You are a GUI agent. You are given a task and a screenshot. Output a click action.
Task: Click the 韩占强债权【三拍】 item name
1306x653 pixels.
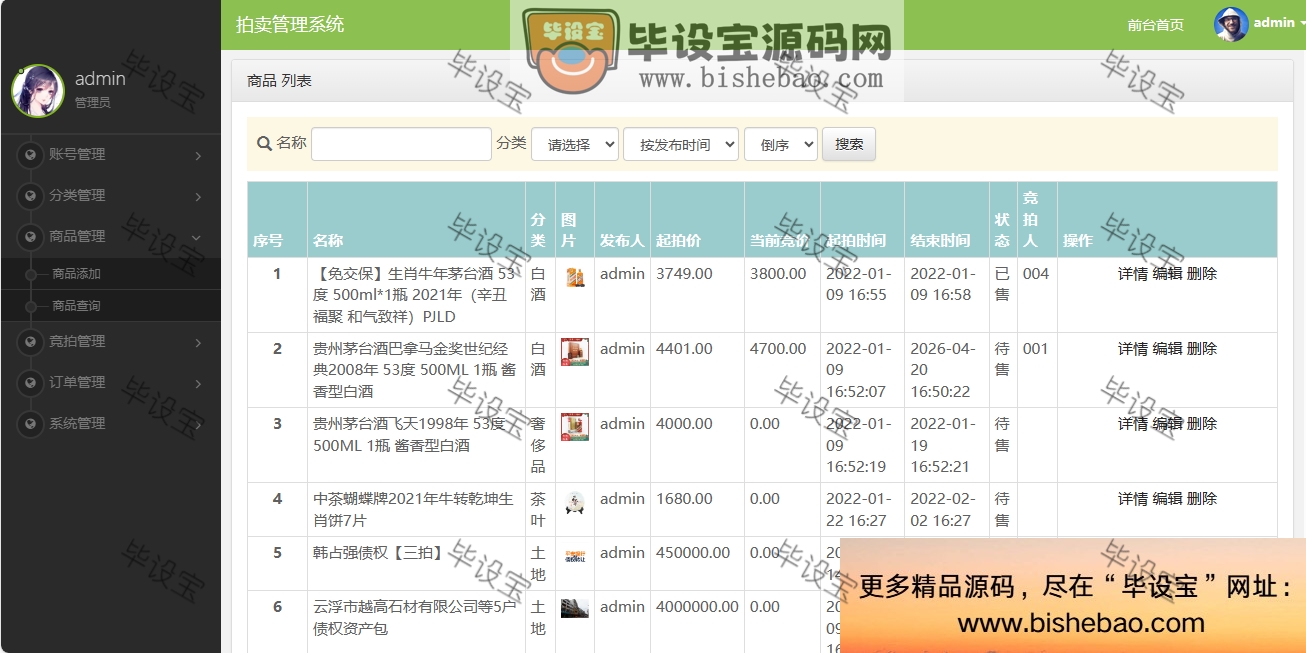pyautogui.click(x=378, y=553)
